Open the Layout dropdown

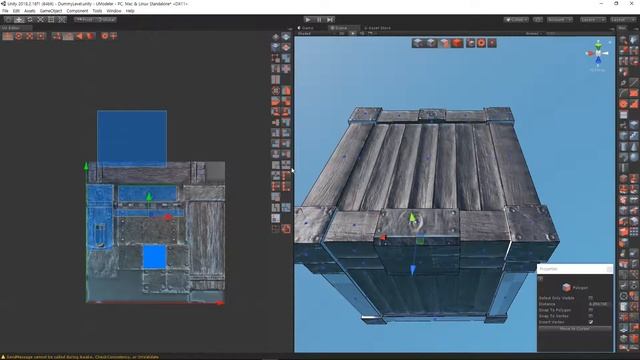(622, 20)
